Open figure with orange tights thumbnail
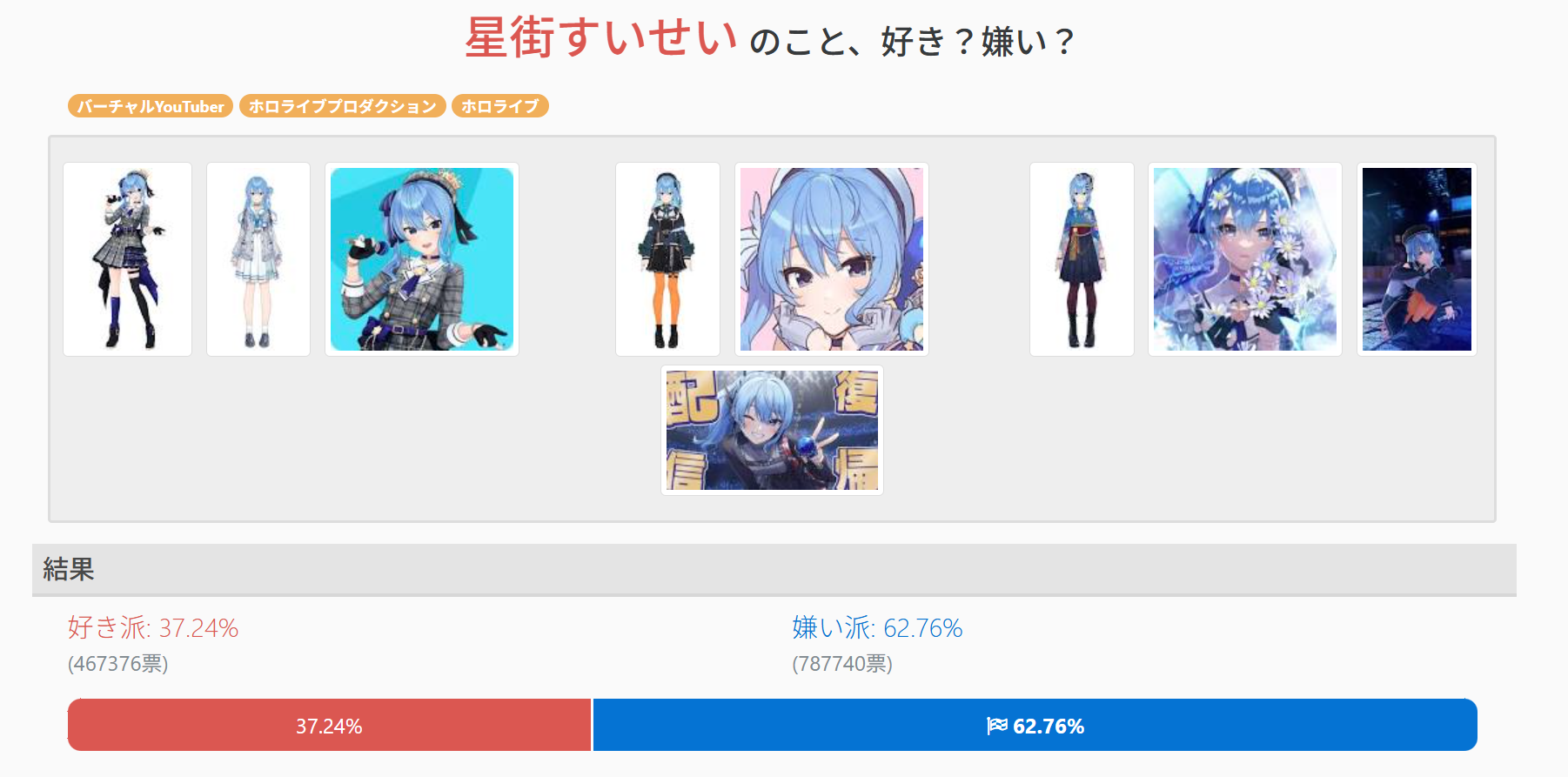The height and width of the screenshot is (777, 1568). pyautogui.click(x=667, y=259)
